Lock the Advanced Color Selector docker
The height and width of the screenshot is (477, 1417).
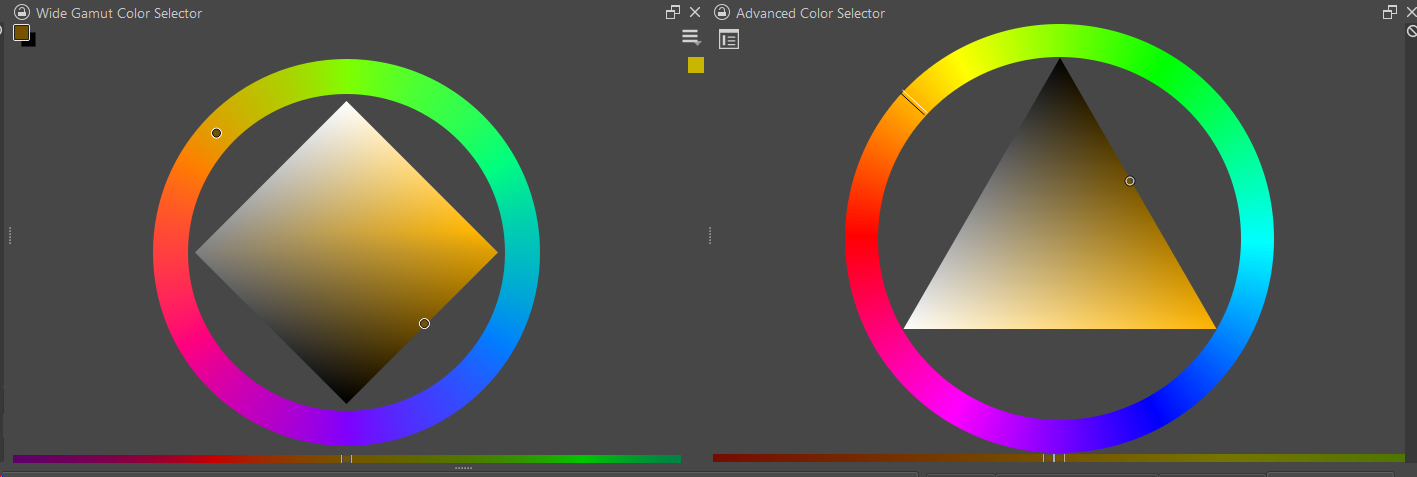tap(722, 13)
